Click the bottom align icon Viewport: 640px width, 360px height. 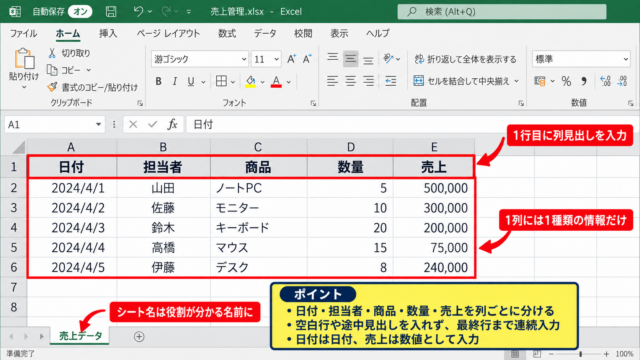(368, 60)
